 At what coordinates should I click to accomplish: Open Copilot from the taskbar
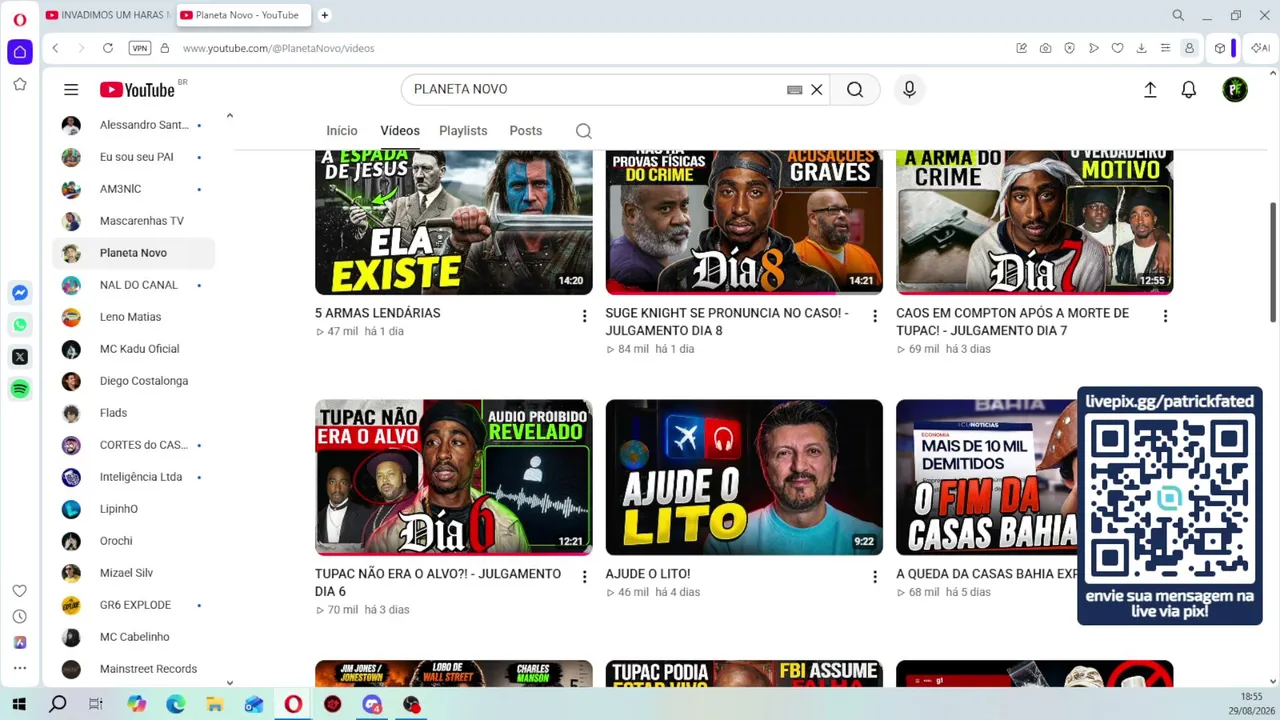click(136, 705)
